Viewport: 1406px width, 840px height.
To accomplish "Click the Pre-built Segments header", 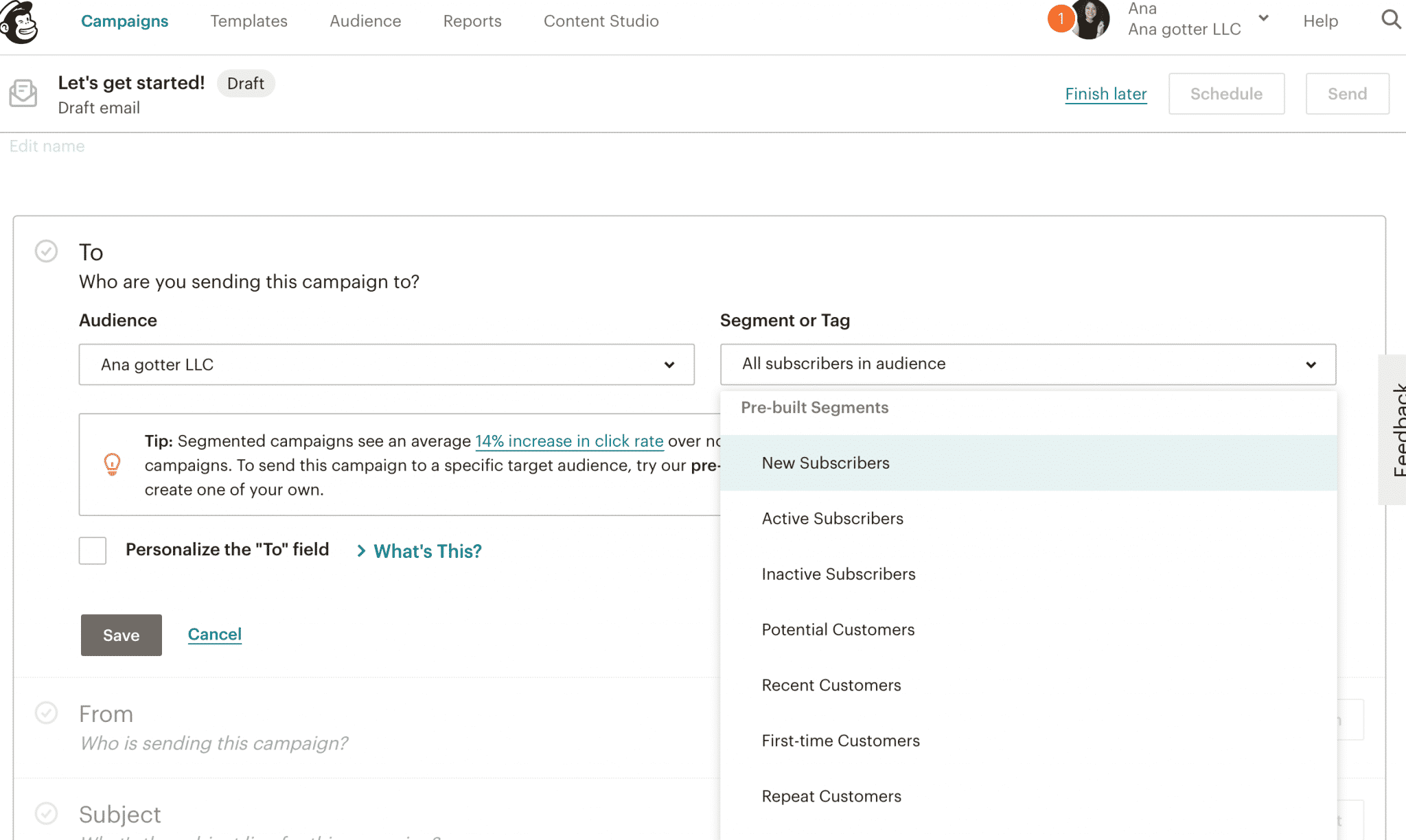I will (815, 407).
